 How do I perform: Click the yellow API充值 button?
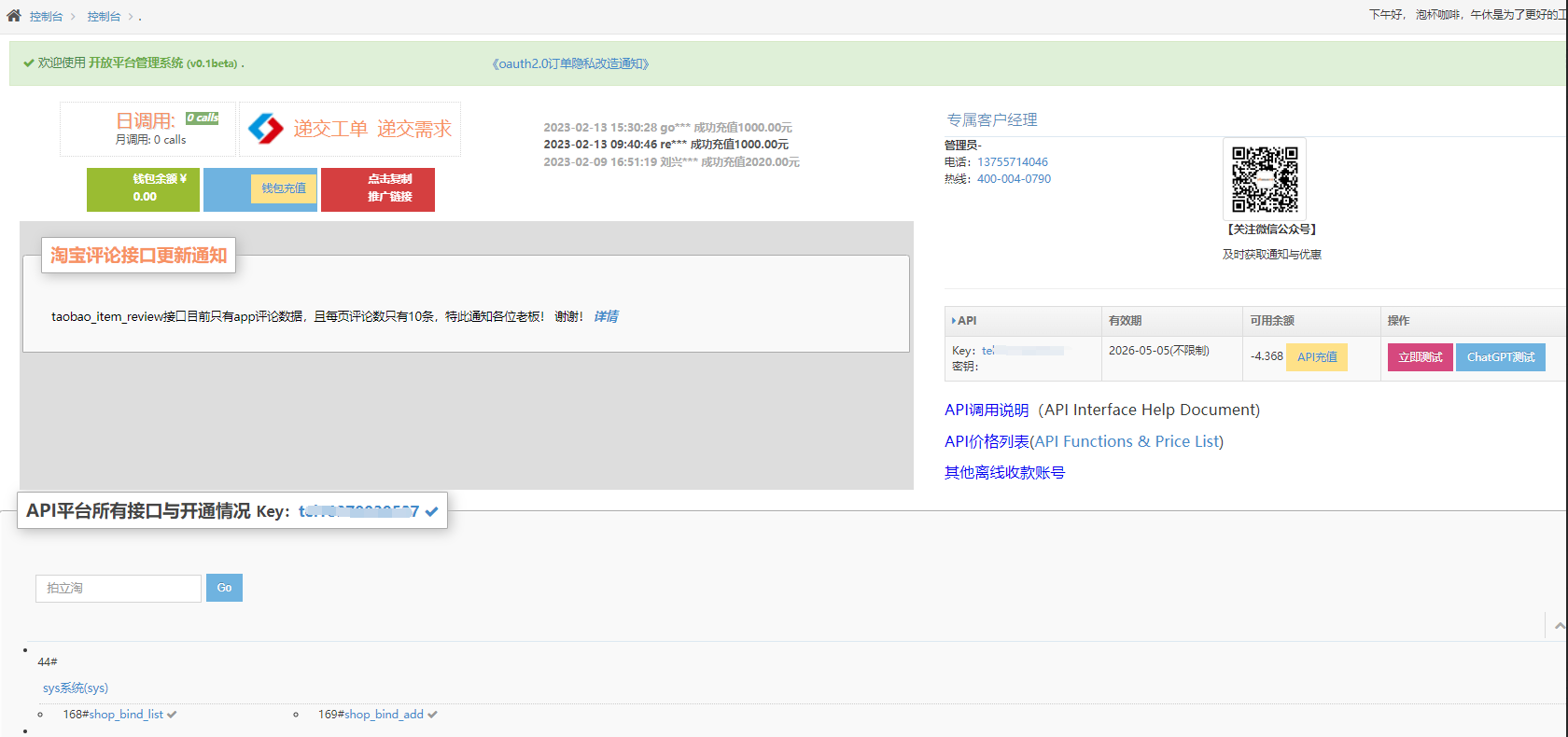tap(1316, 357)
